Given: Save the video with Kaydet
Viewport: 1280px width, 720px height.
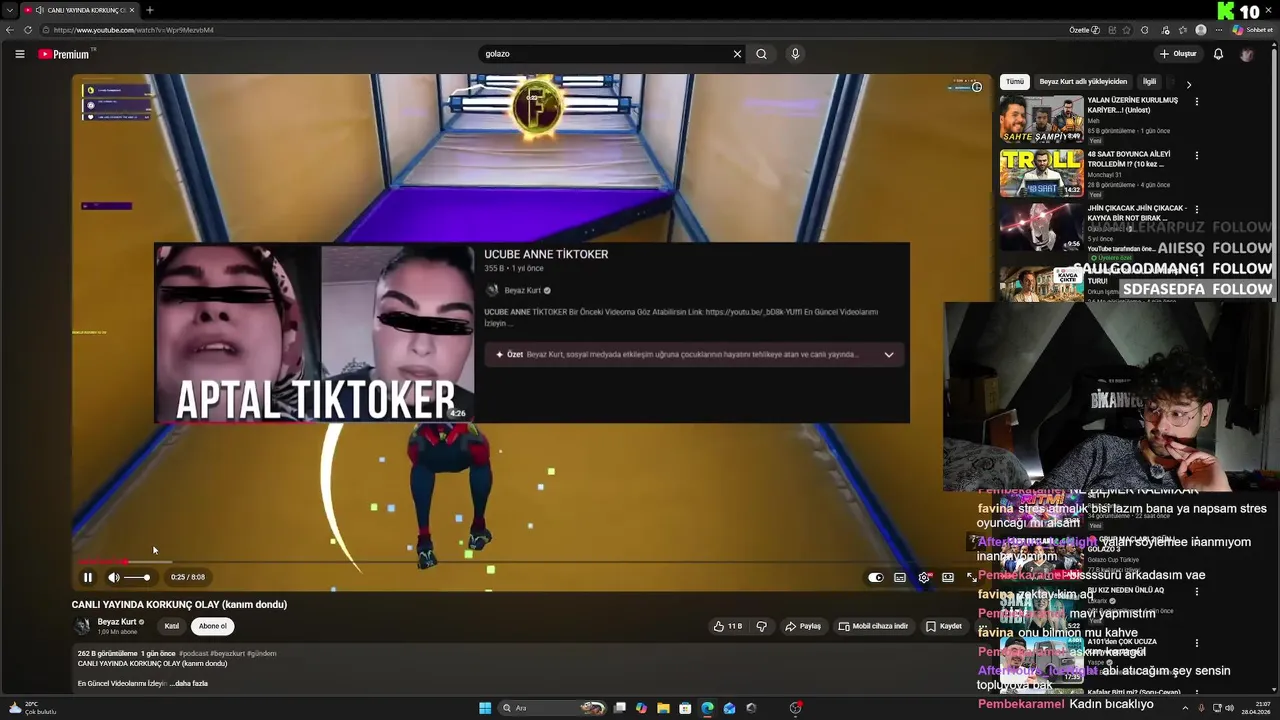Looking at the screenshot, I should pos(944,626).
